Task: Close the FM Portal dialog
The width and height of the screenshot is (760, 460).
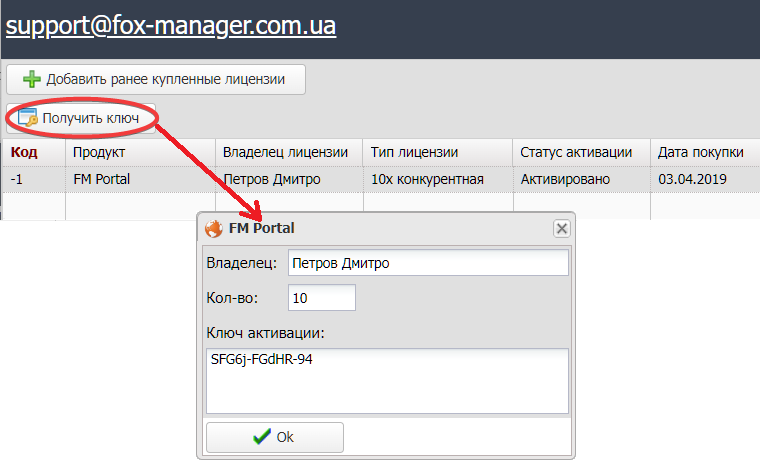Action: click(562, 228)
